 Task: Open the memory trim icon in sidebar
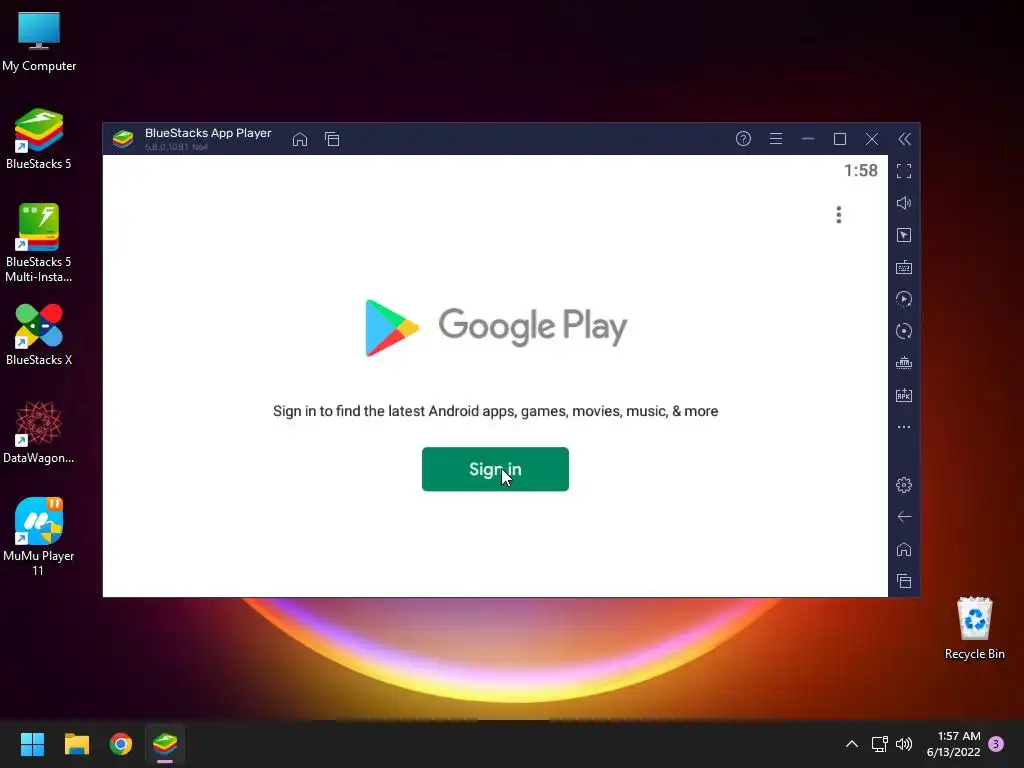(x=904, y=363)
